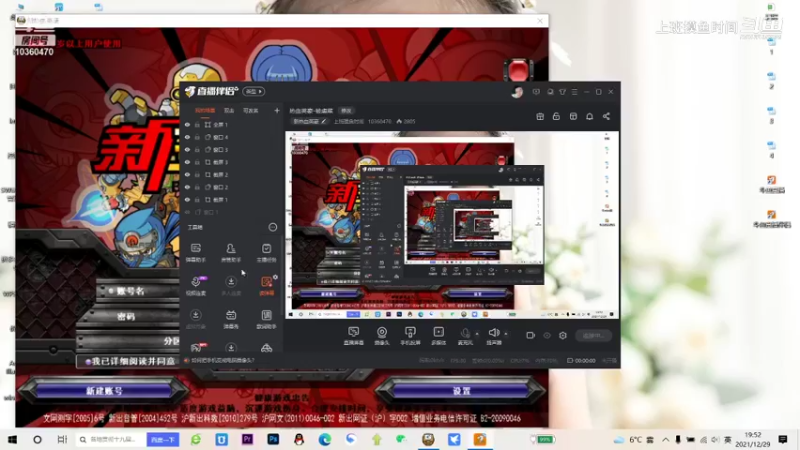Open hamburger menu in live companion title bar

(574, 92)
